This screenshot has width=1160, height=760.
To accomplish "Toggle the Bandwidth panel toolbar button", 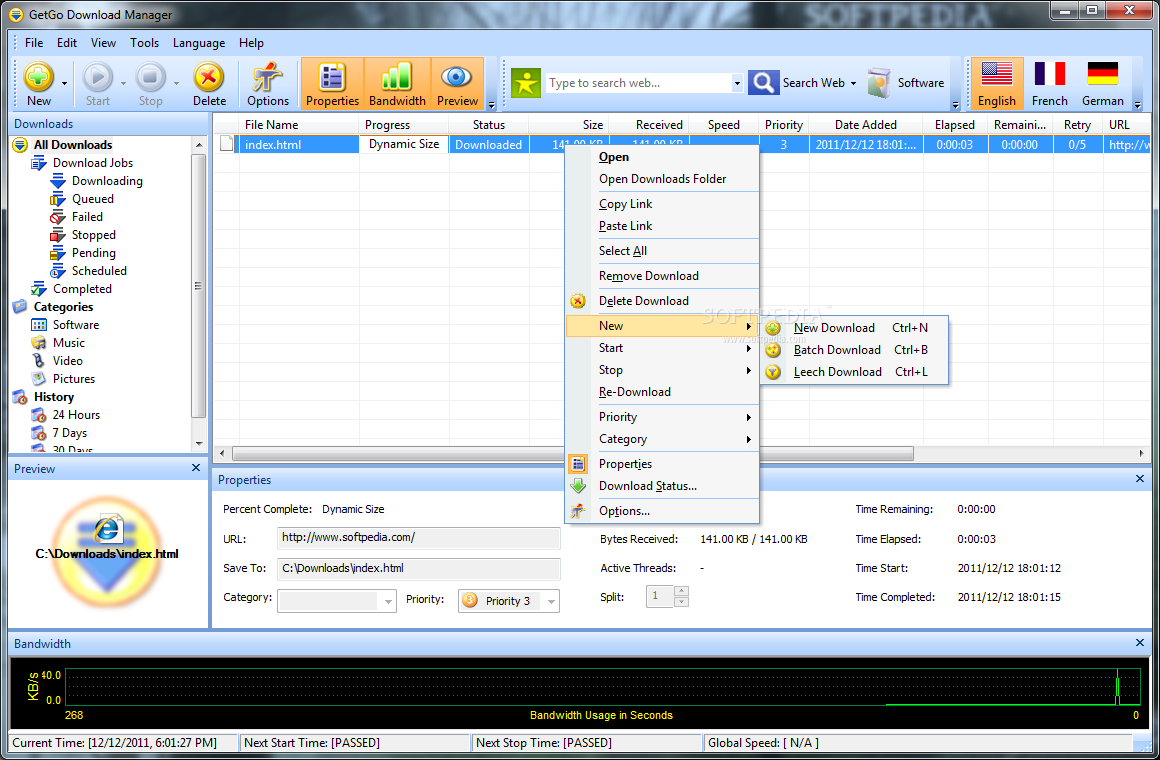I will (397, 84).
